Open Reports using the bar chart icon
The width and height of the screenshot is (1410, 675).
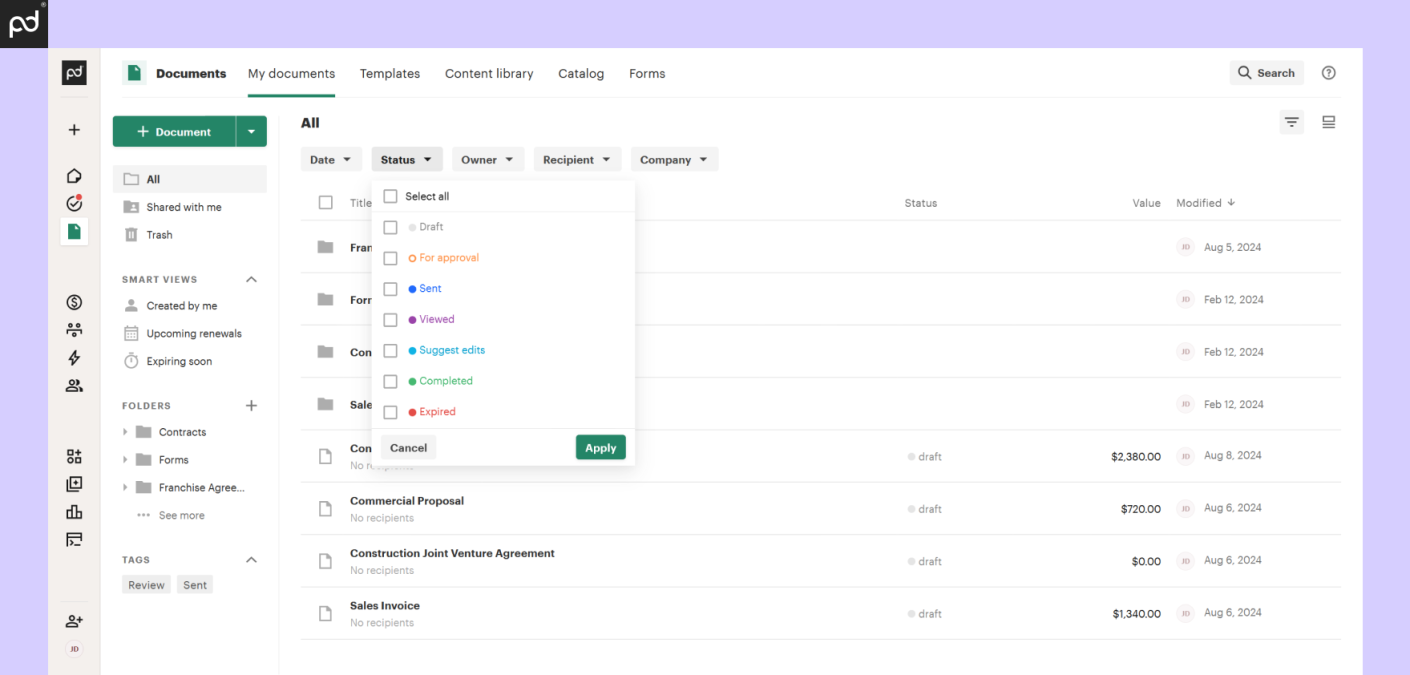coord(73,511)
